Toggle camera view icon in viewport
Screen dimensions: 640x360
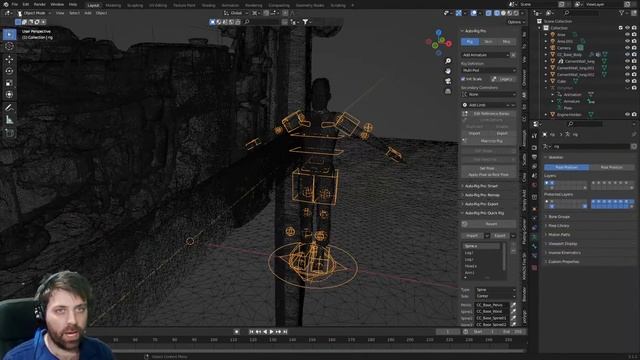click(x=448, y=81)
